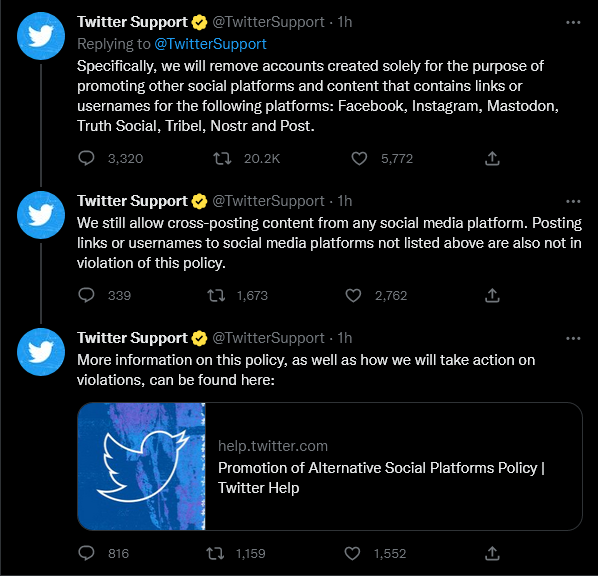Image resolution: width=598 pixels, height=576 pixels.
Task: Retweet the policy link tweet with 1,159 retweets
Action: [215, 553]
